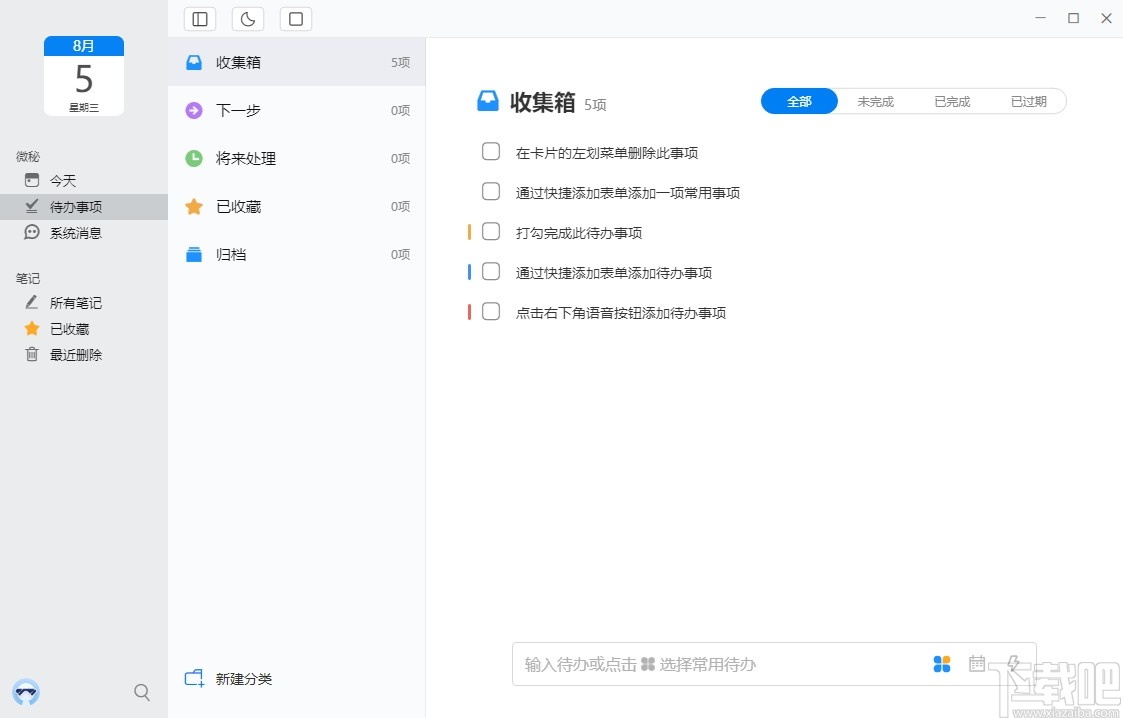Open common todos with four-dot grid icon

942,664
